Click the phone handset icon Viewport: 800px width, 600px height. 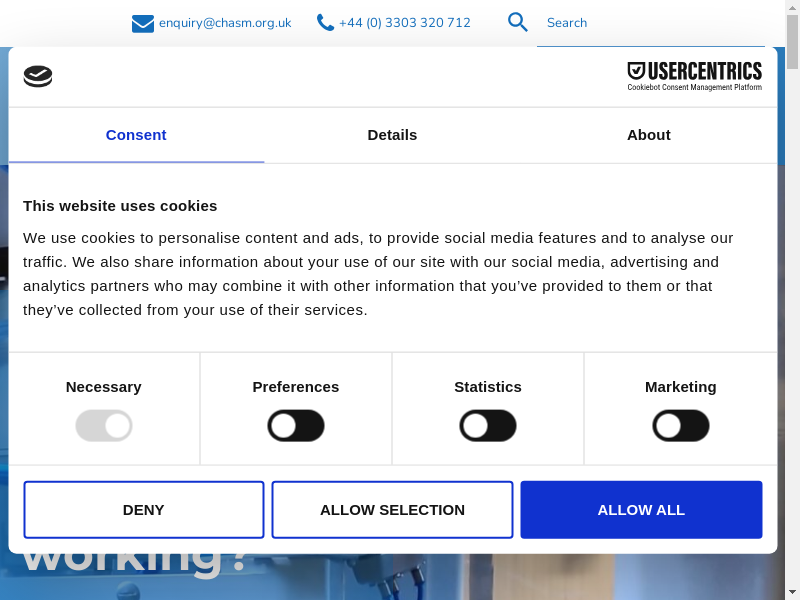[x=325, y=22]
